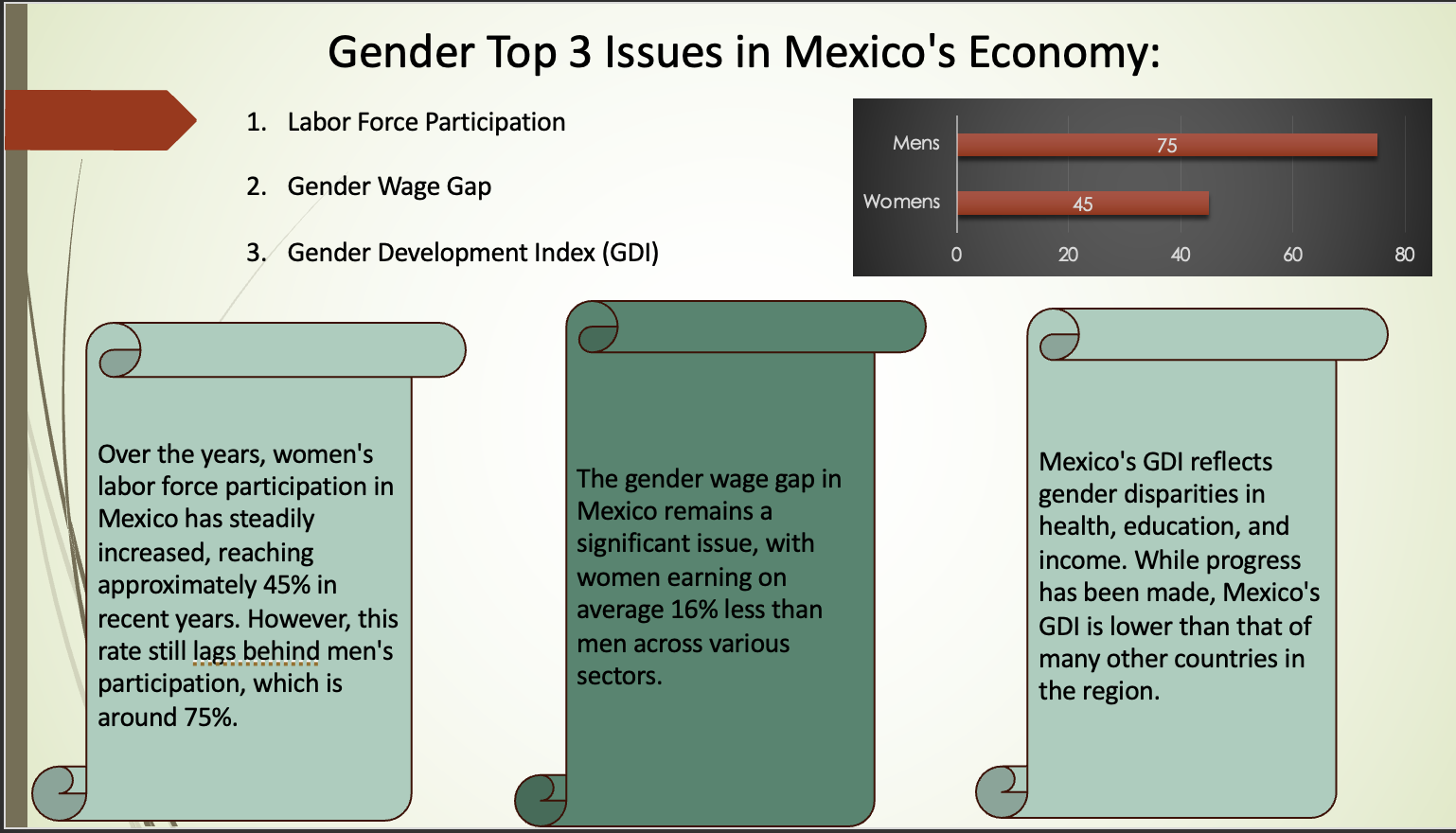1456x833 pixels.
Task: Click the top curl of the middle scroll
Action: [x=596, y=327]
